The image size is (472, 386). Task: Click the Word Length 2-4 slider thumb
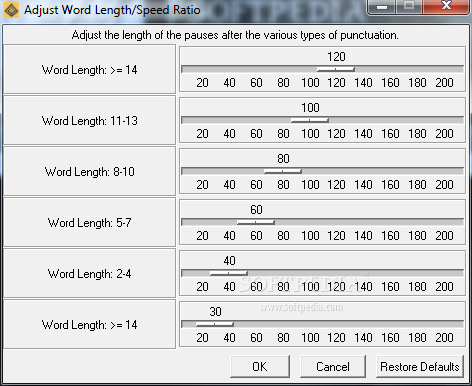[x=229, y=273]
